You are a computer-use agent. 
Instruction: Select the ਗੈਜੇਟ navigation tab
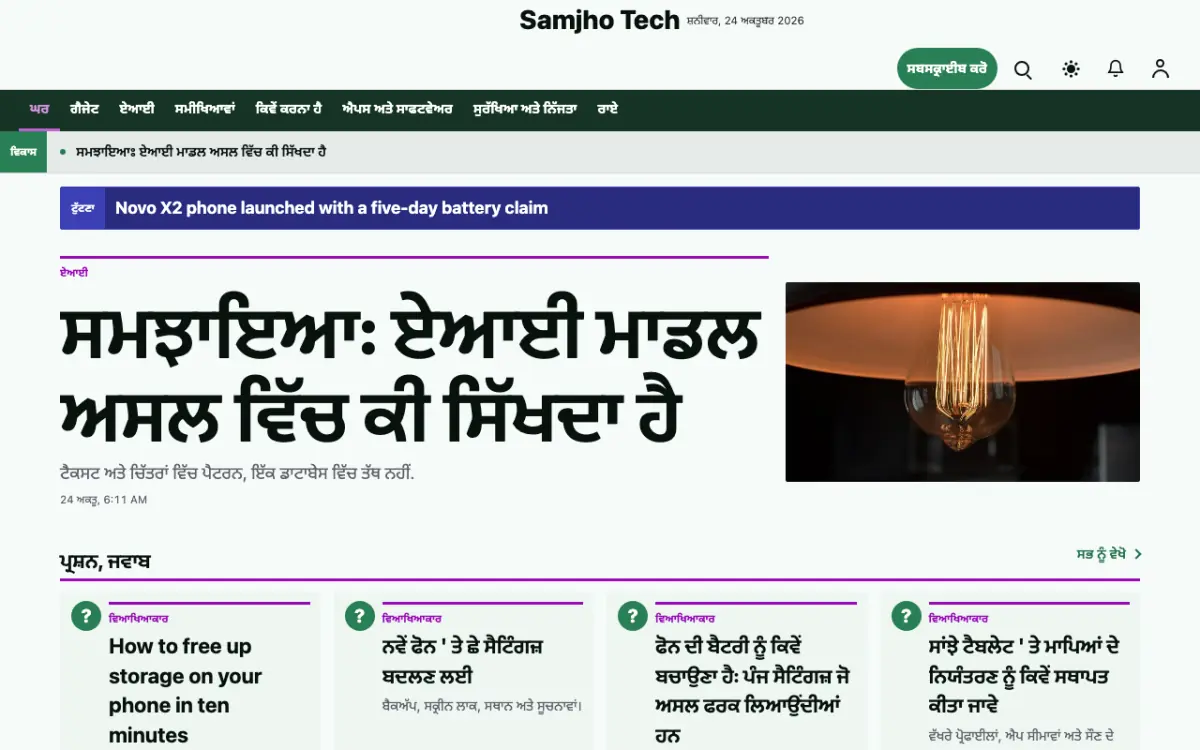point(84,109)
